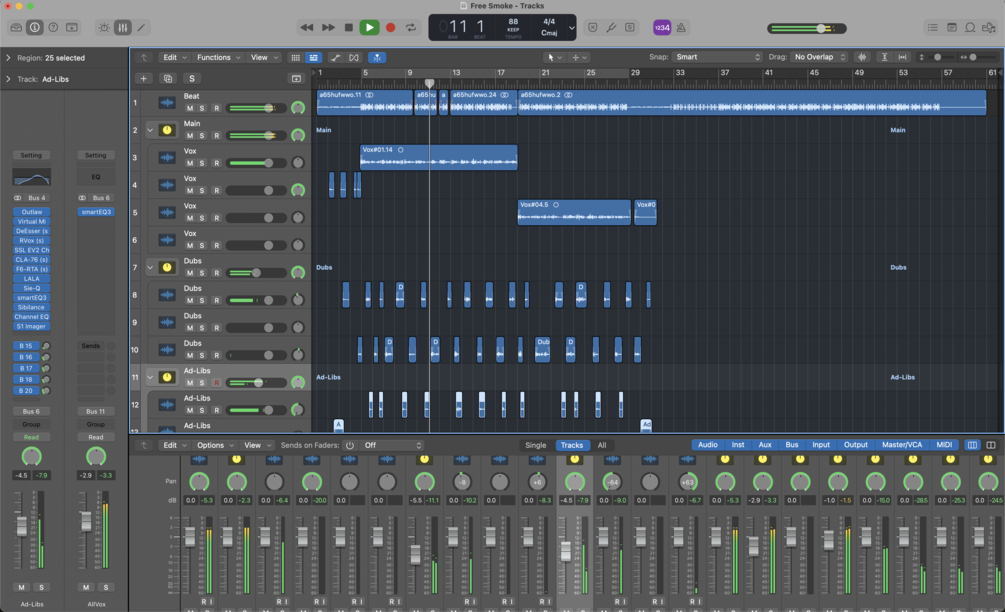Open the Loop Browser icon
The image size is (1005, 612).
coord(970,28)
